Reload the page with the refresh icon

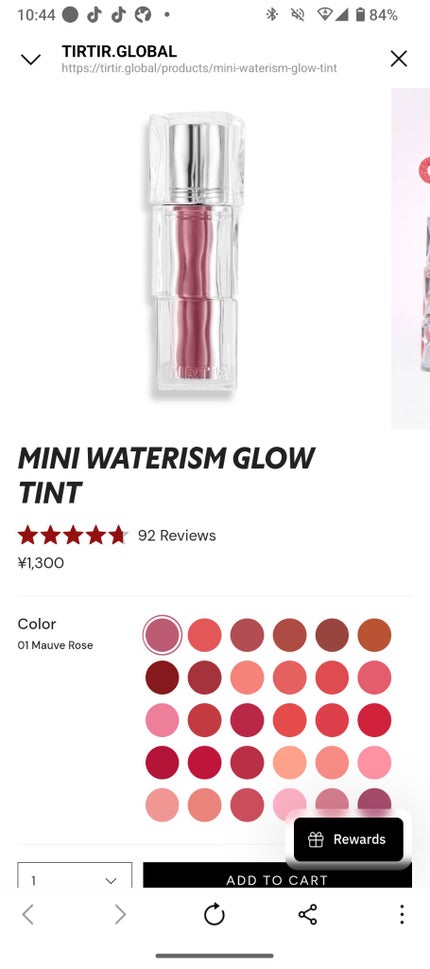pyautogui.click(x=214, y=914)
